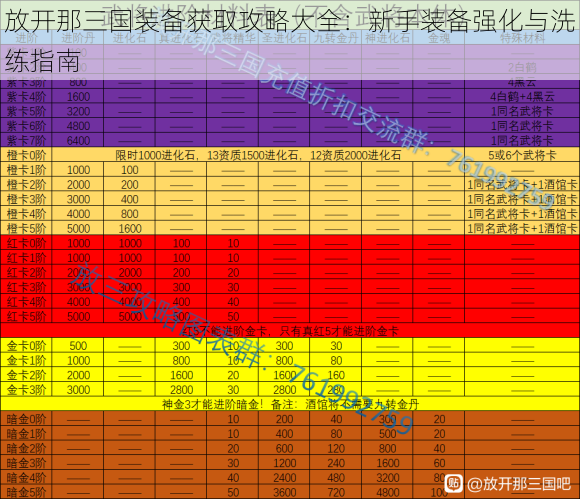
Task: Select the 4800 value in 暗金5阶 row
Action: tap(388, 492)
